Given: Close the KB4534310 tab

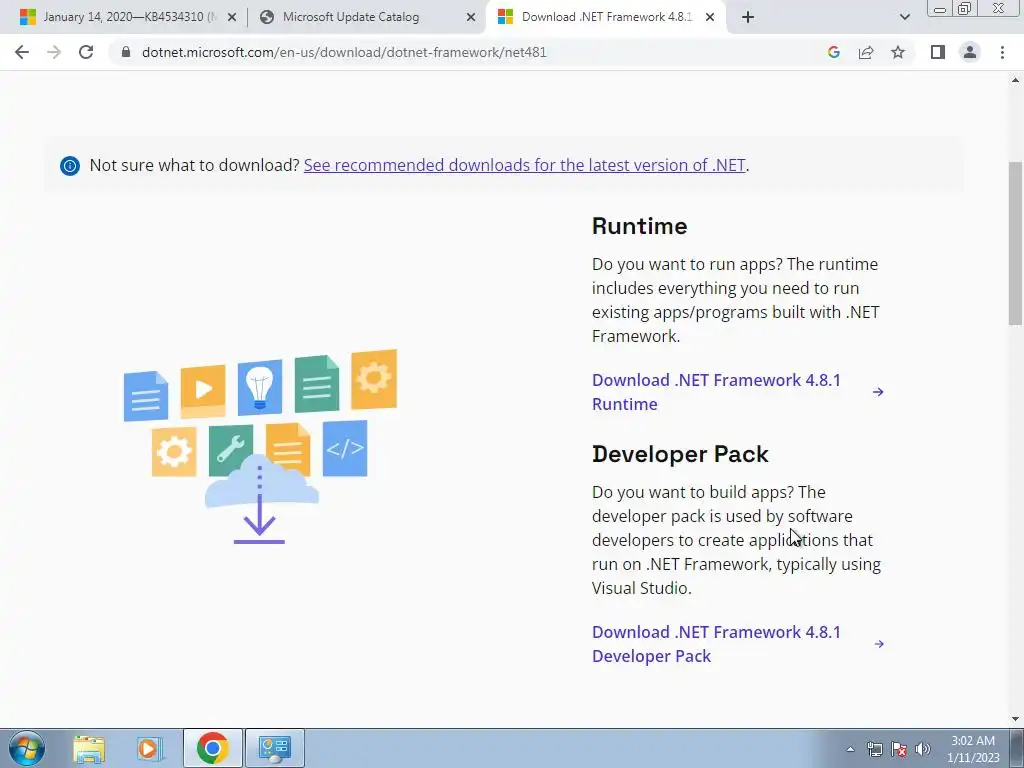Looking at the screenshot, I should pos(232,18).
